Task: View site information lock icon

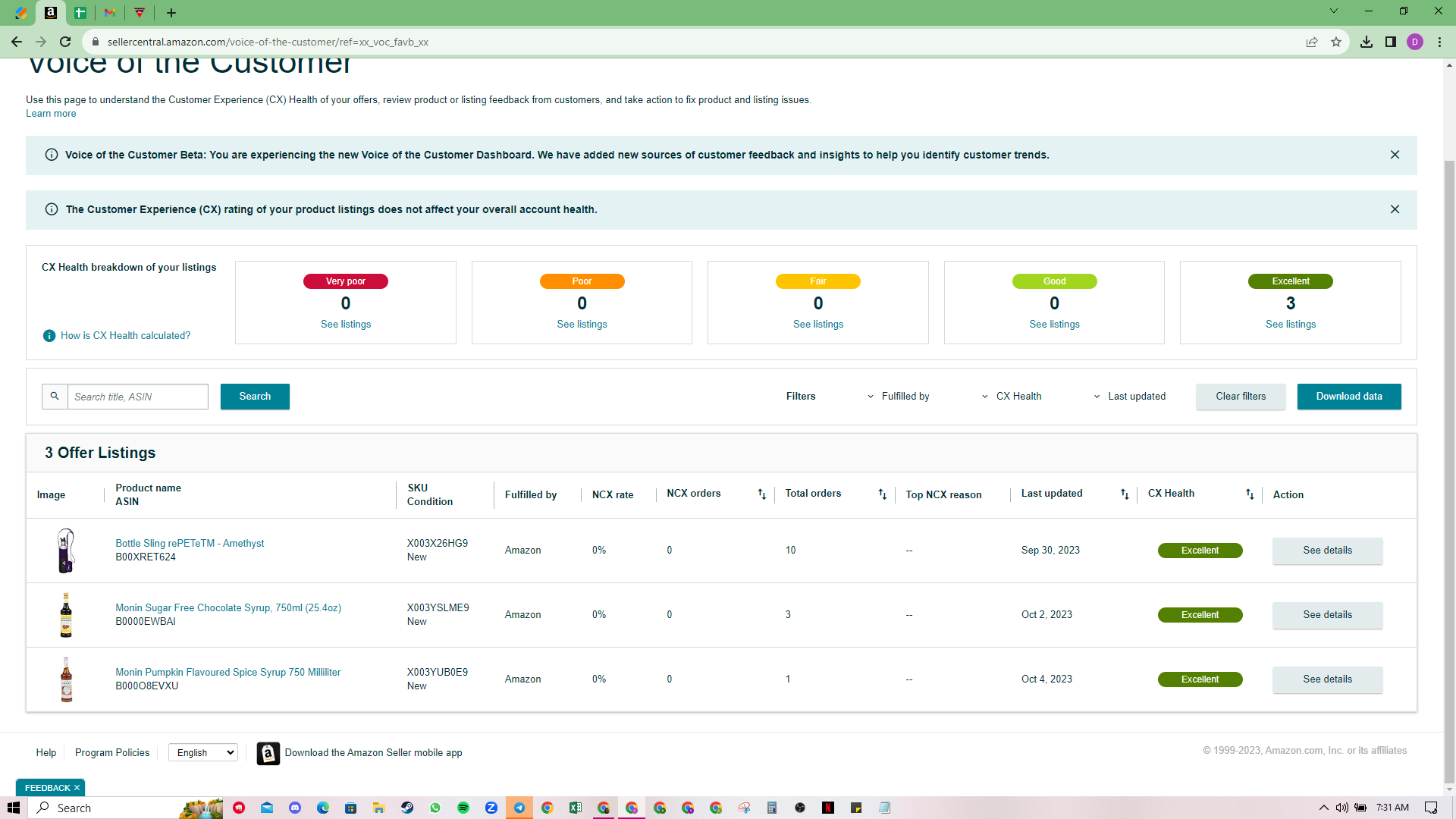Action: pyautogui.click(x=96, y=42)
